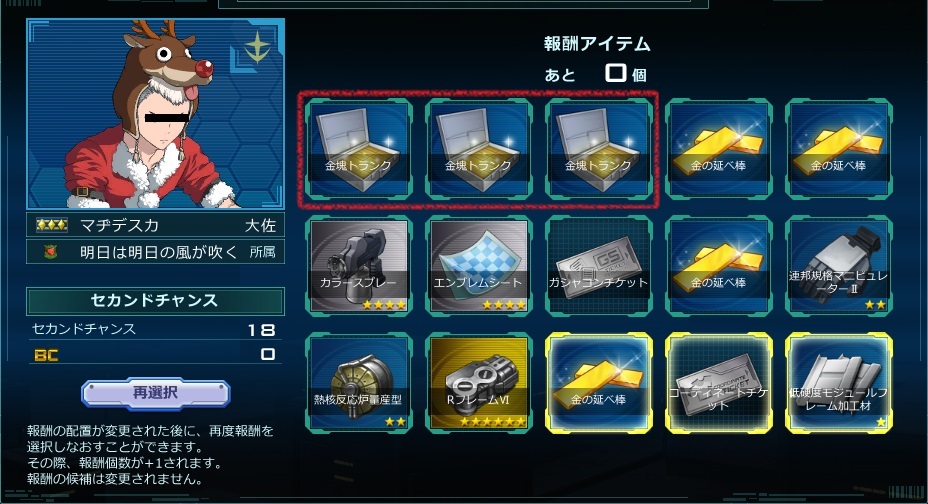Click the 金の延べ棒 next to ガシャコンチケット

click(x=719, y=266)
